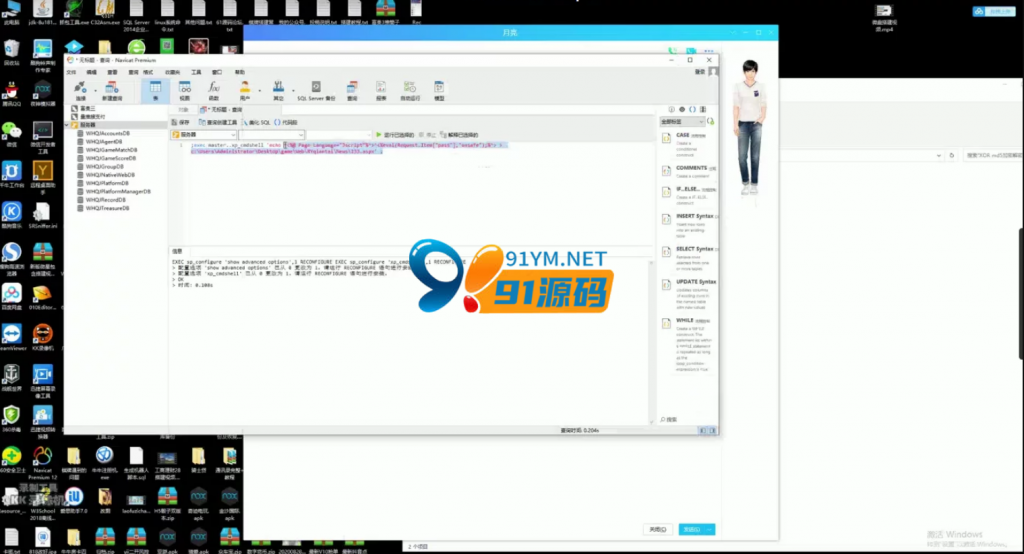1024x554 pixels.
Task: Click the 信息 message tab in results
Action: click(x=177, y=251)
